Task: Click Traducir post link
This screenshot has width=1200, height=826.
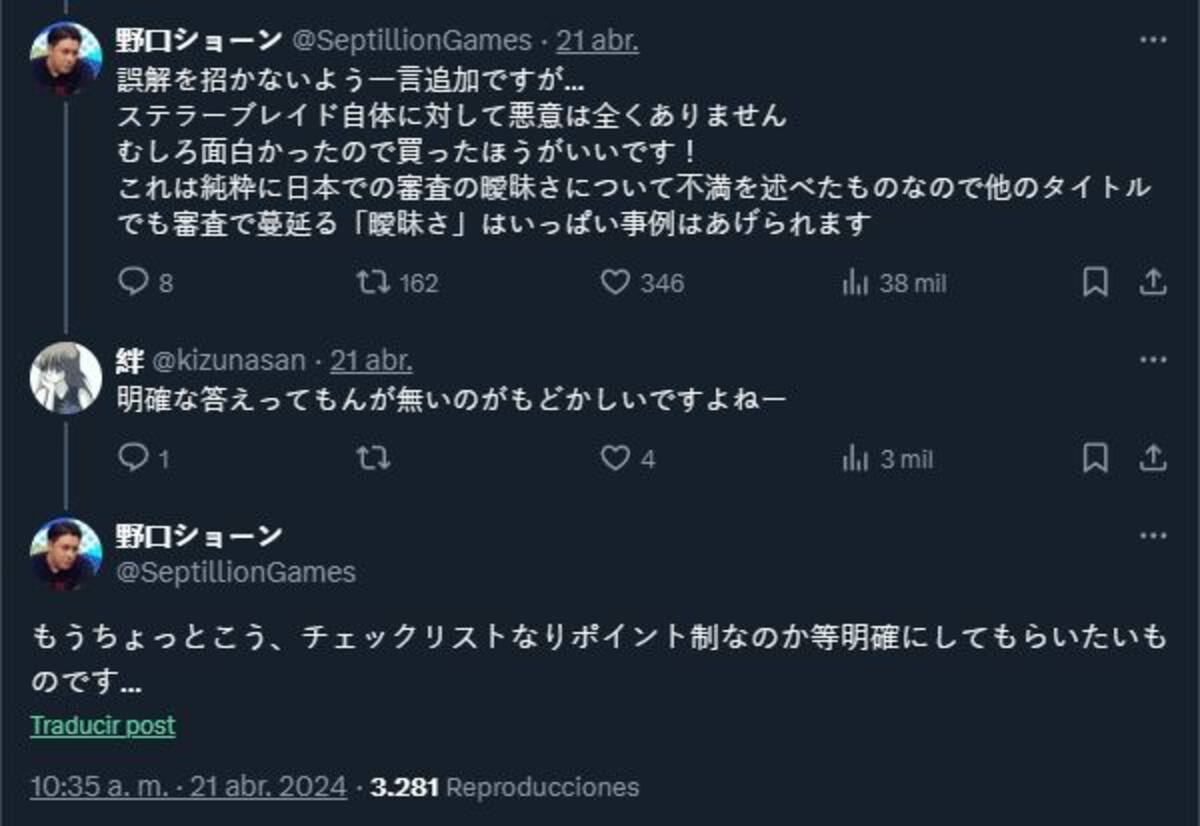Action: (103, 725)
